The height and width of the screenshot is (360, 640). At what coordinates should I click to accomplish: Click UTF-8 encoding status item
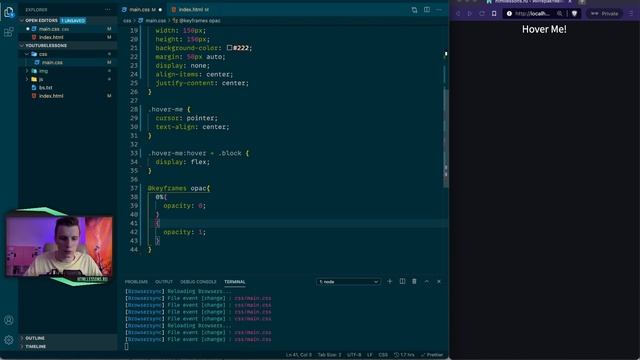[x=354, y=355]
